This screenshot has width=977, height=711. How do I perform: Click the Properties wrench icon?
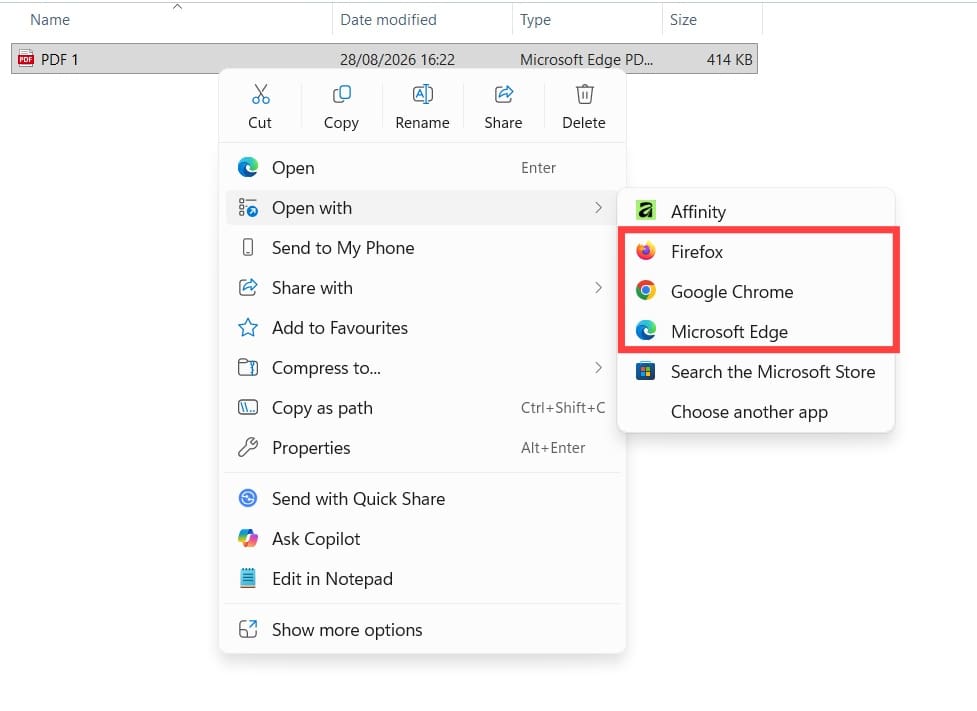[x=248, y=447]
